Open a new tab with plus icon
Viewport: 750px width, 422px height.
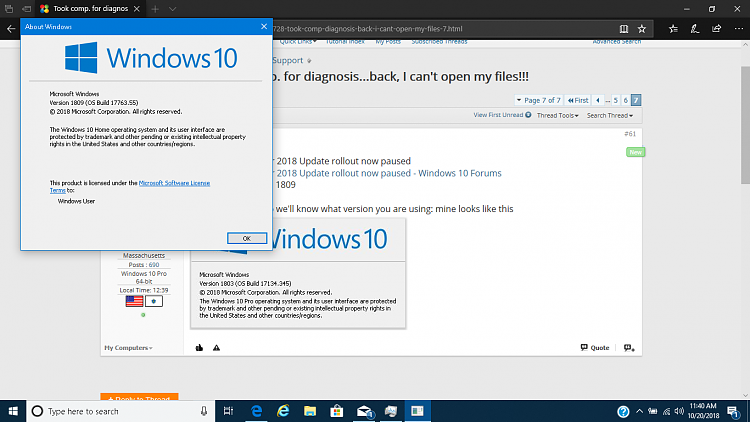[x=155, y=9]
